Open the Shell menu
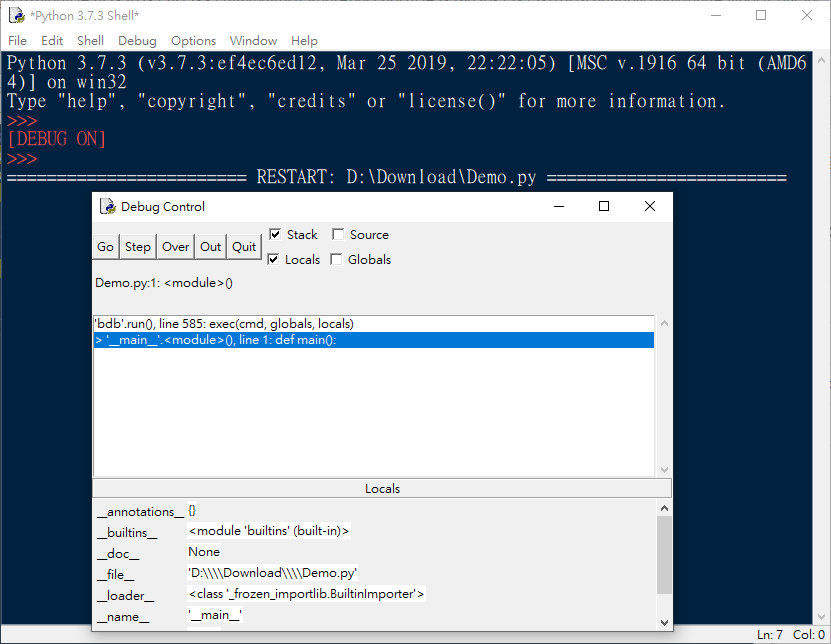Viewport: 831px width, 644px height. [90, 41]
